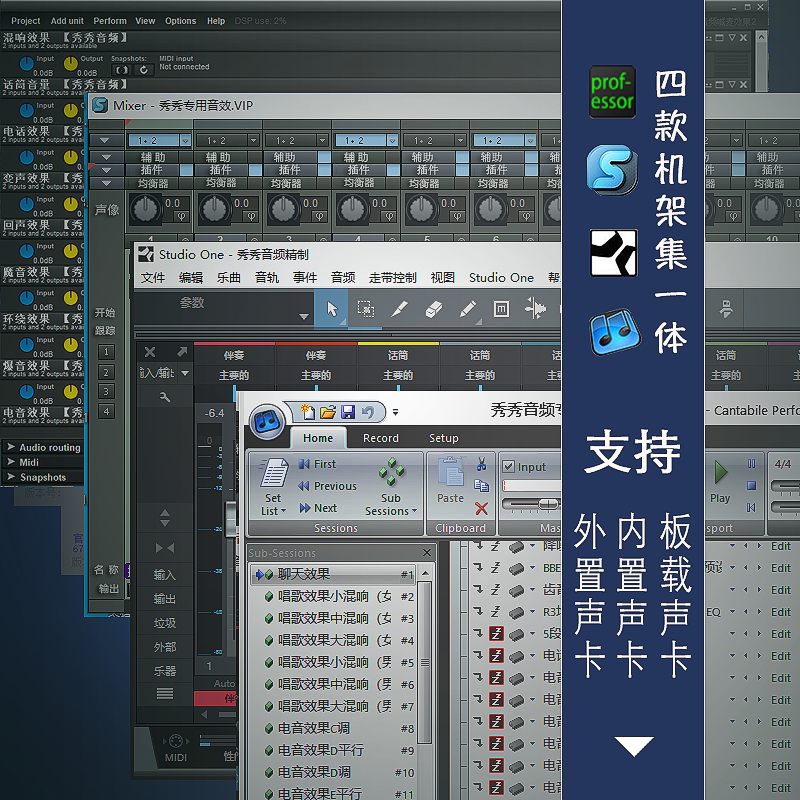Select the arrow pointer tool in Studio One
Screen dimensions: 800x800
[x=332, y=309]
